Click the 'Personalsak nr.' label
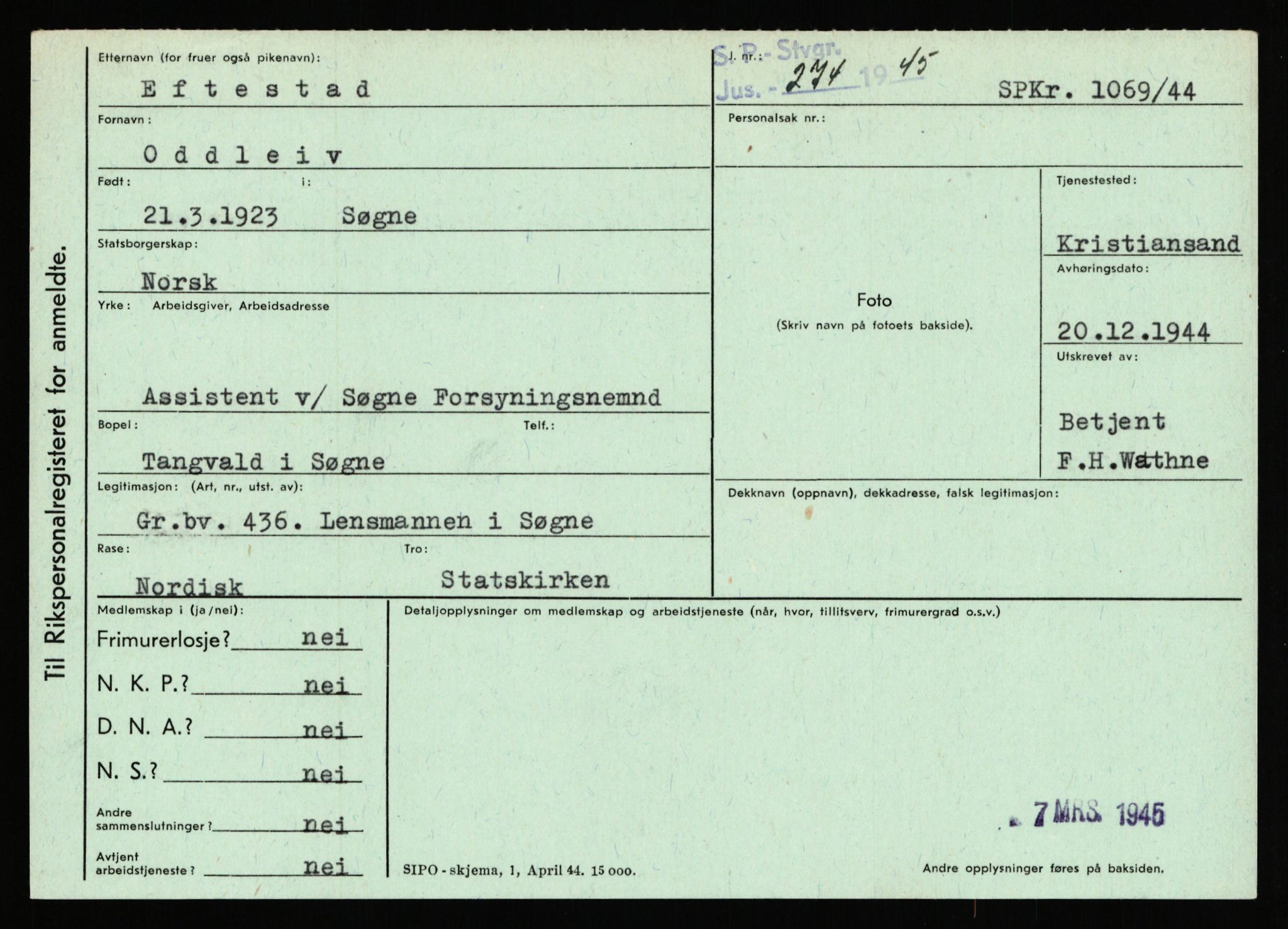Image resolution: width=1288 pixels, height=929 pixels. coord(777,118)
